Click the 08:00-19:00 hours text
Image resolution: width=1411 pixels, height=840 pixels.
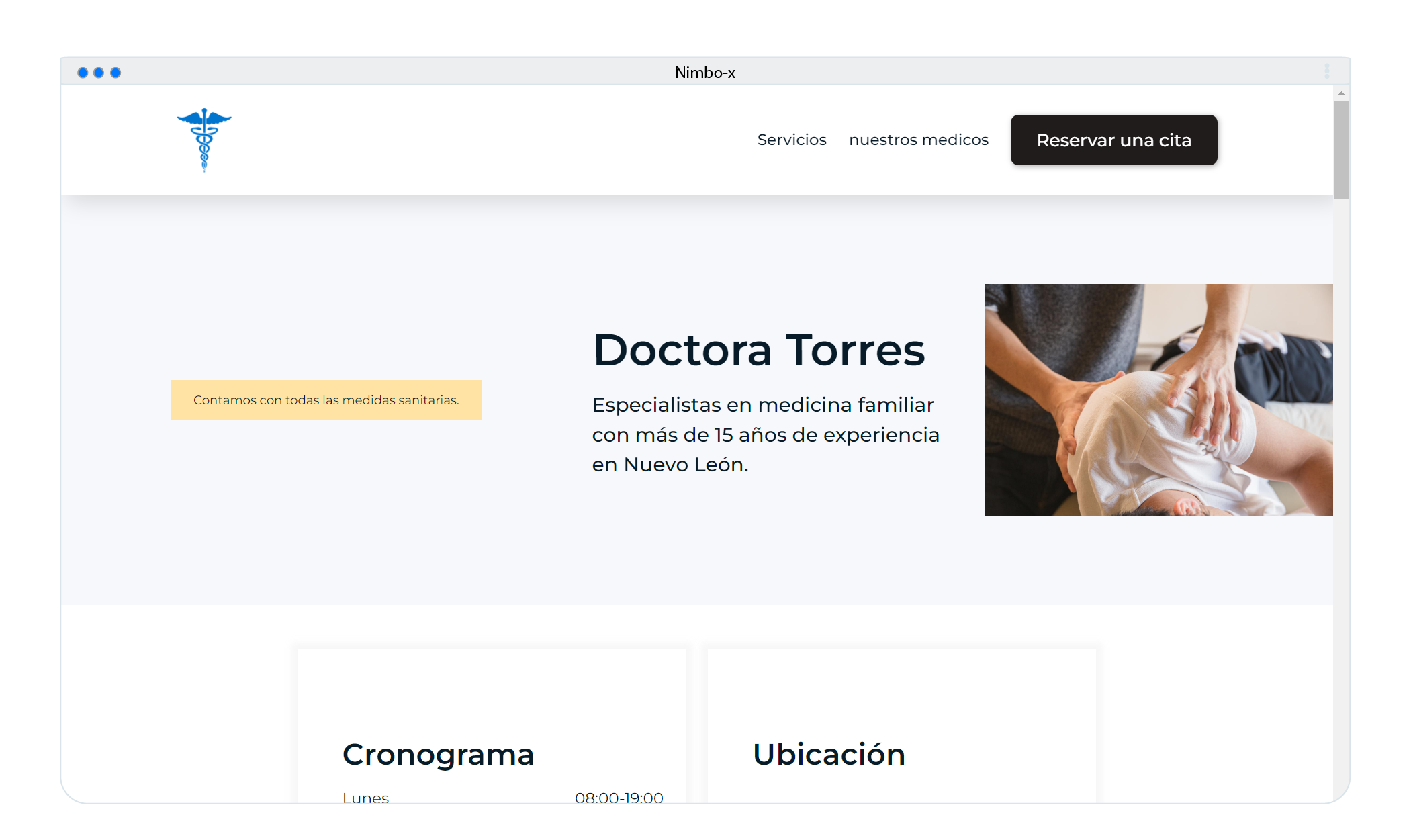coord(619,797)
